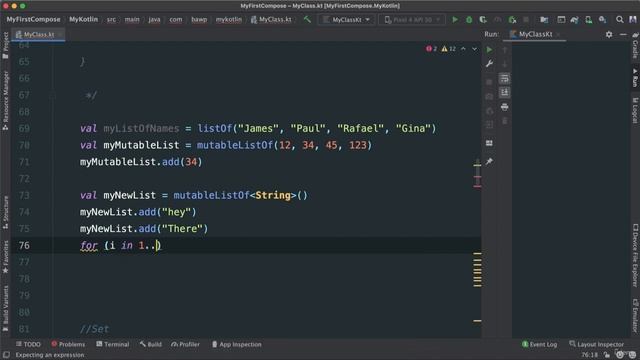Open the Emulator side panel

click(635, 316)
